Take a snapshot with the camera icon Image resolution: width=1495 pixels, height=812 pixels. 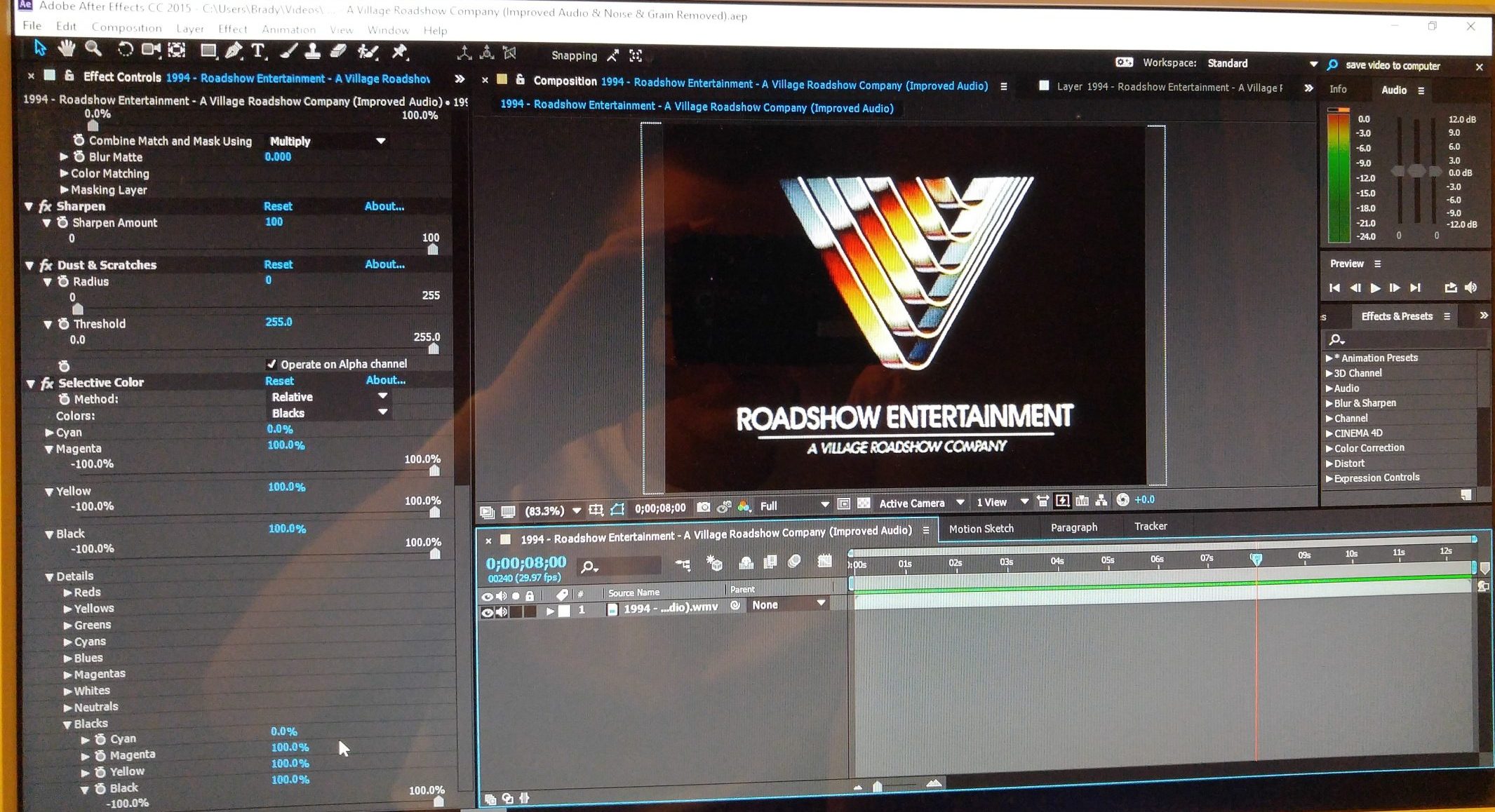coord(703,507)
